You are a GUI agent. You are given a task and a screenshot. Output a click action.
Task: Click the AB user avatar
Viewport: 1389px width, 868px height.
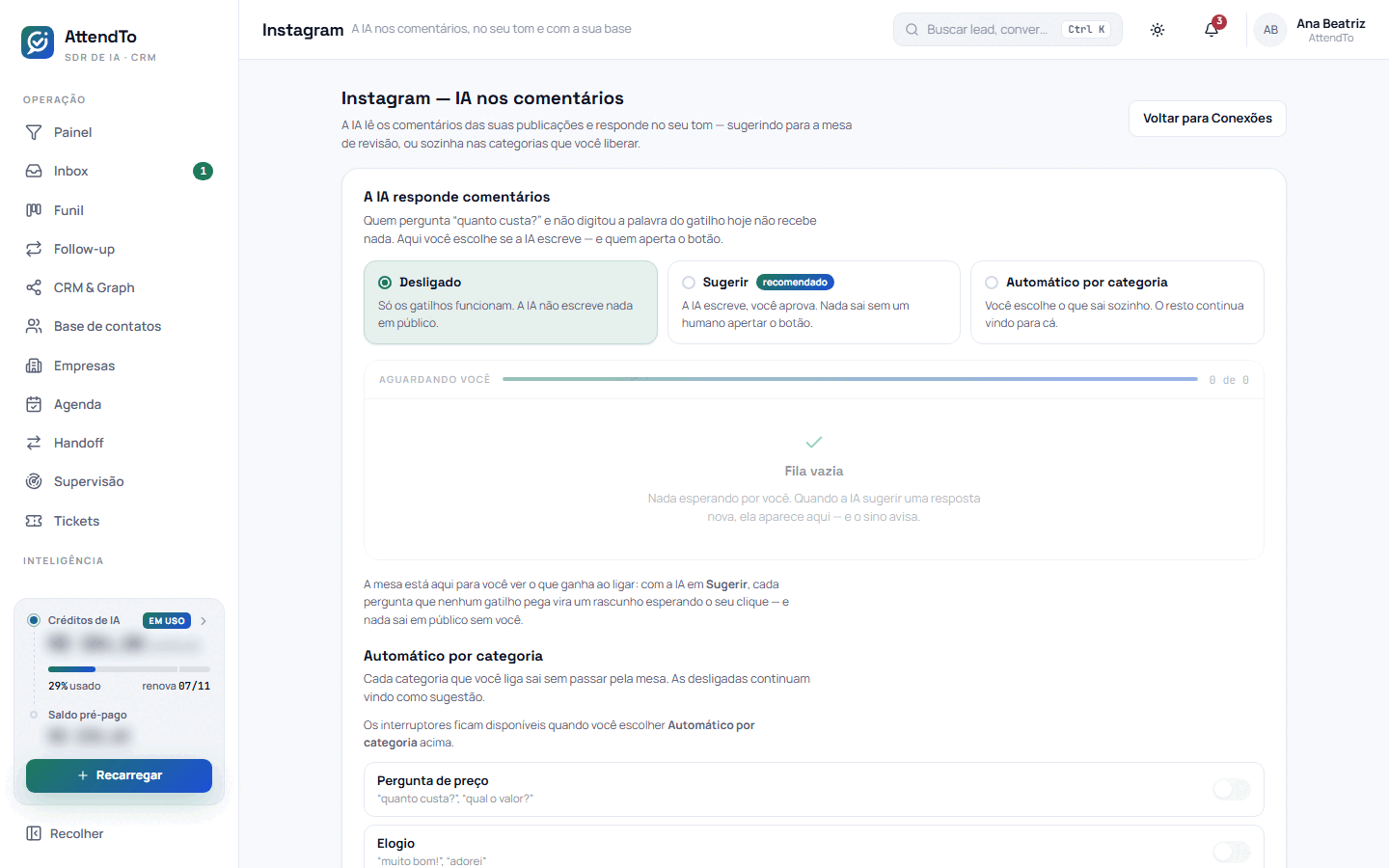pyautogui.click(x=1270, y=30)
